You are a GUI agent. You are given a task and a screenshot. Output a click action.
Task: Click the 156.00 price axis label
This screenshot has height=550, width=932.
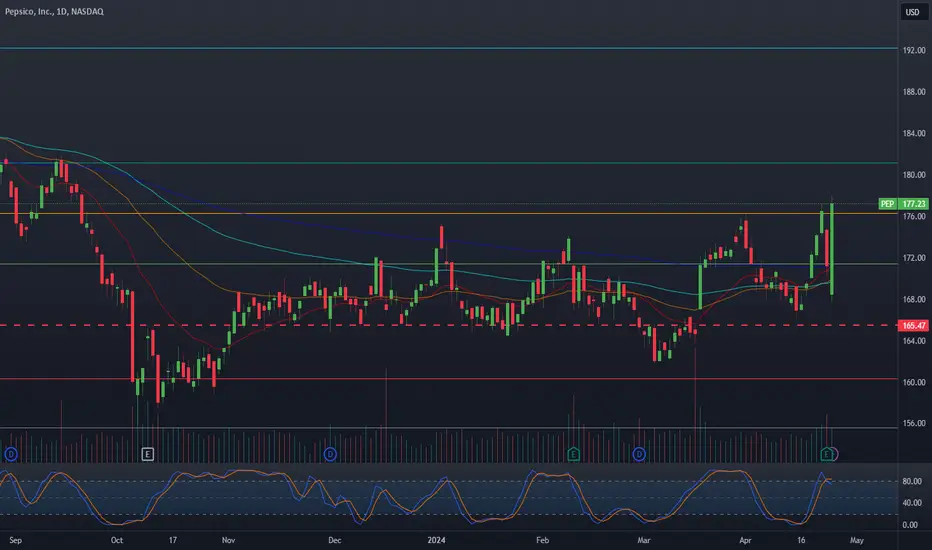[914, 423]
